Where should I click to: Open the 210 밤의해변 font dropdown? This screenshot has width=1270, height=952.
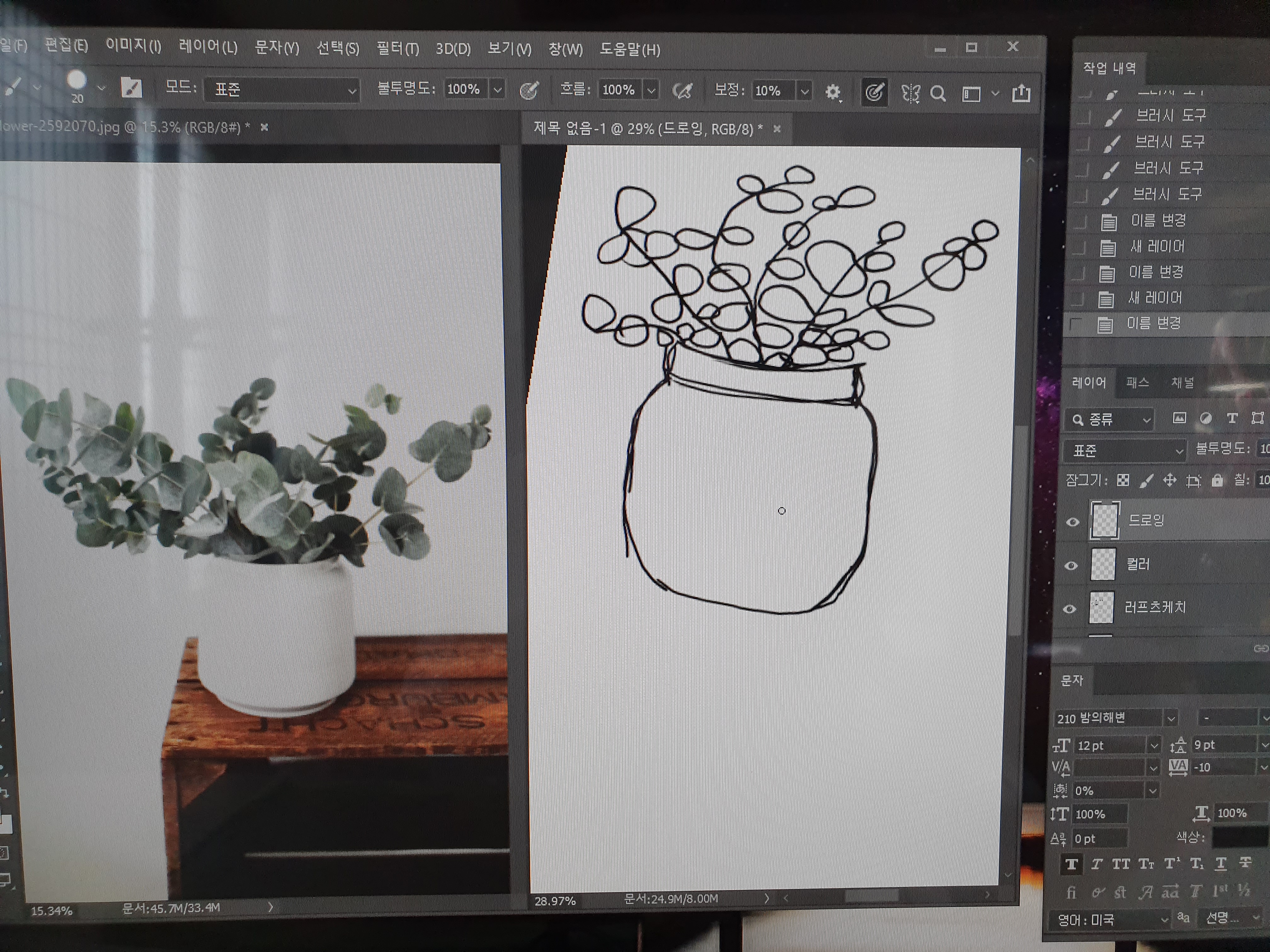(x=1170, y=718)
